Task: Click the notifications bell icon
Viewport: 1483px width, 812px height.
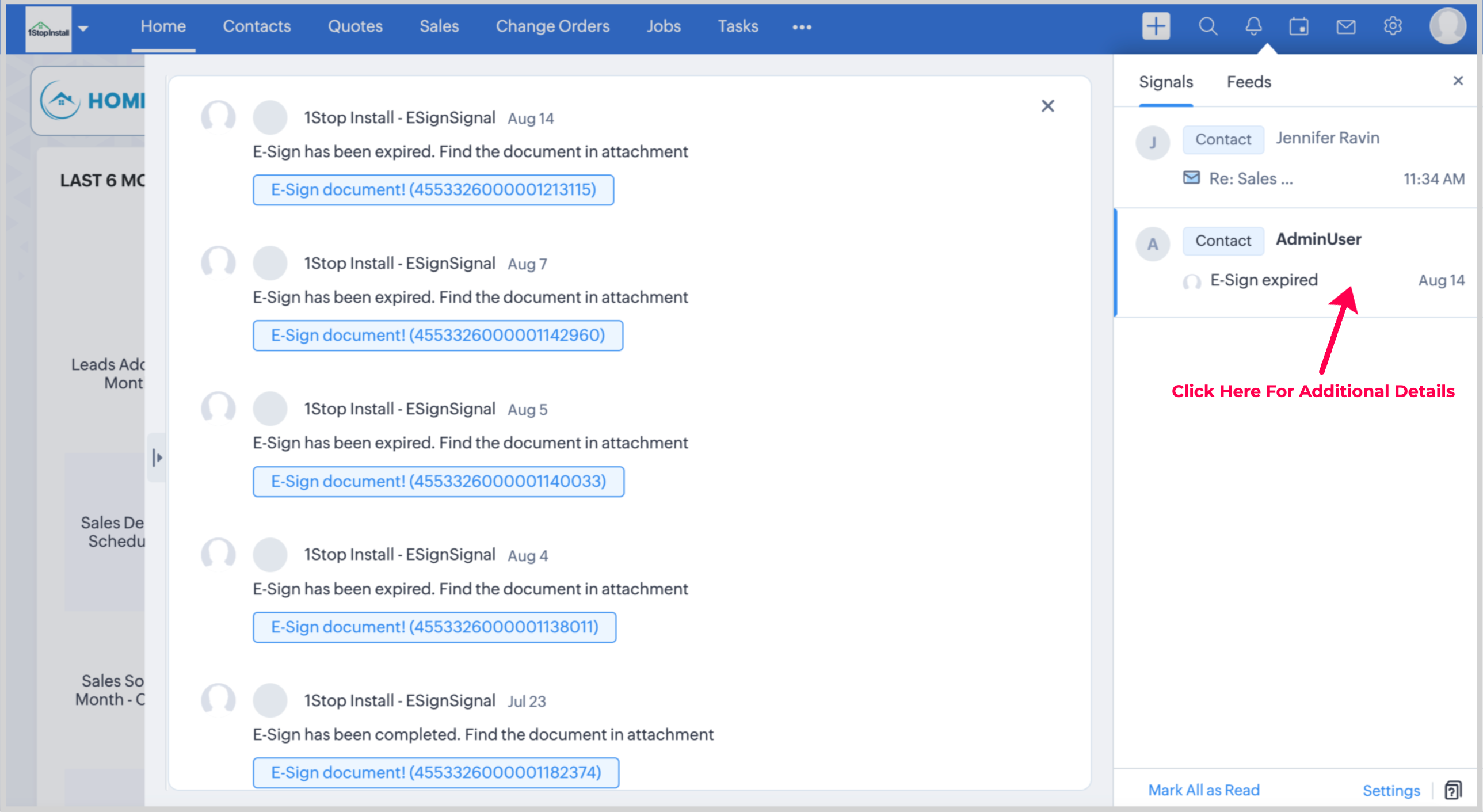Action: [x=1253, y=26]
